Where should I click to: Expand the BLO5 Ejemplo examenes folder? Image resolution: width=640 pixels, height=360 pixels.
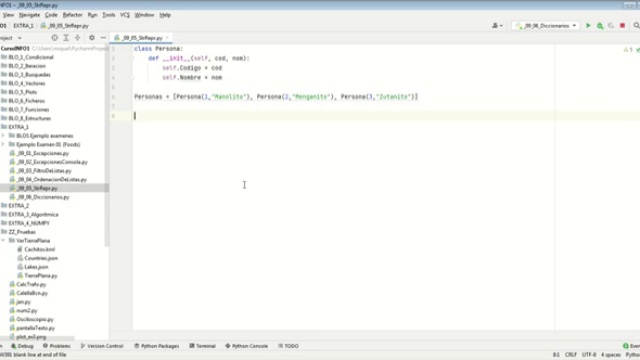tap(3, 136)
